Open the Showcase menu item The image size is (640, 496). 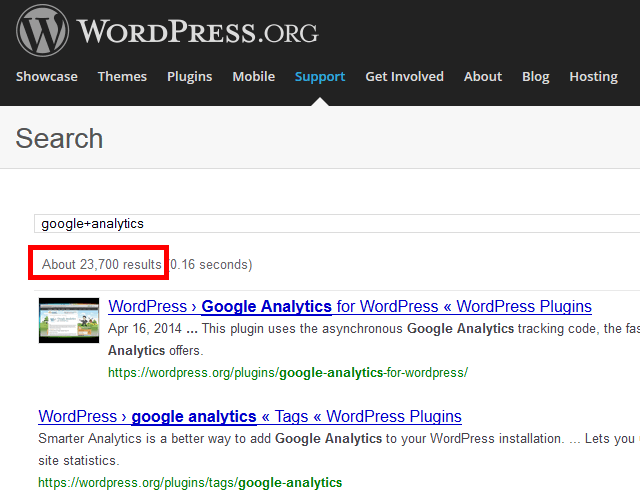click(47, 76)
